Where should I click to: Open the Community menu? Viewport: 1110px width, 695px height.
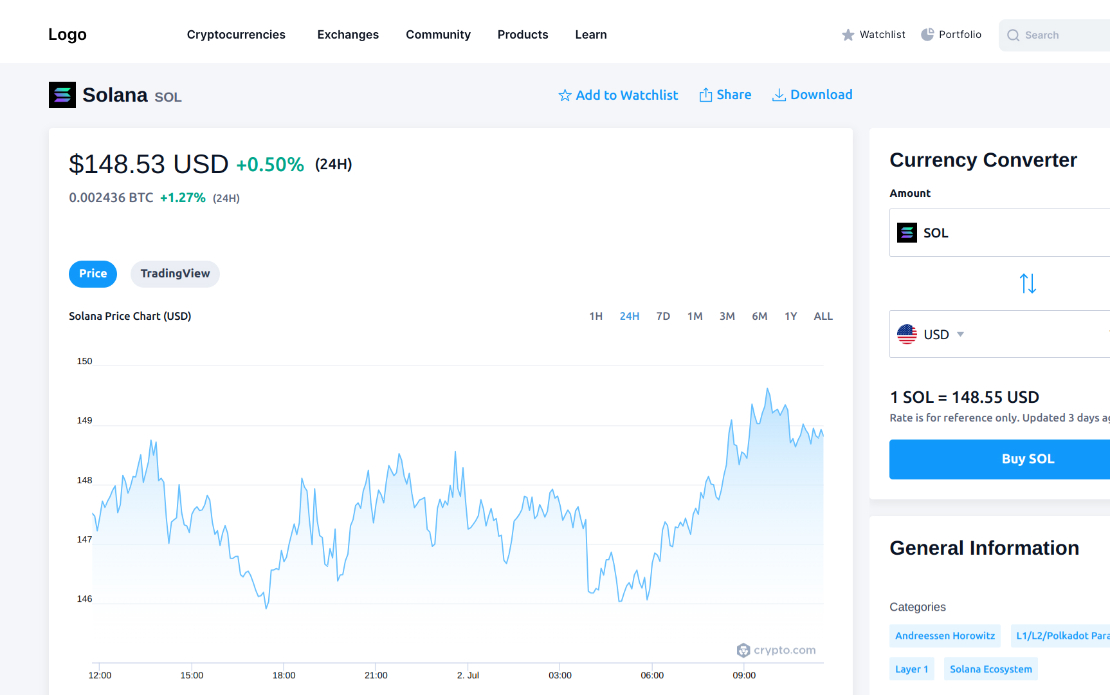[x=438, y=35]
